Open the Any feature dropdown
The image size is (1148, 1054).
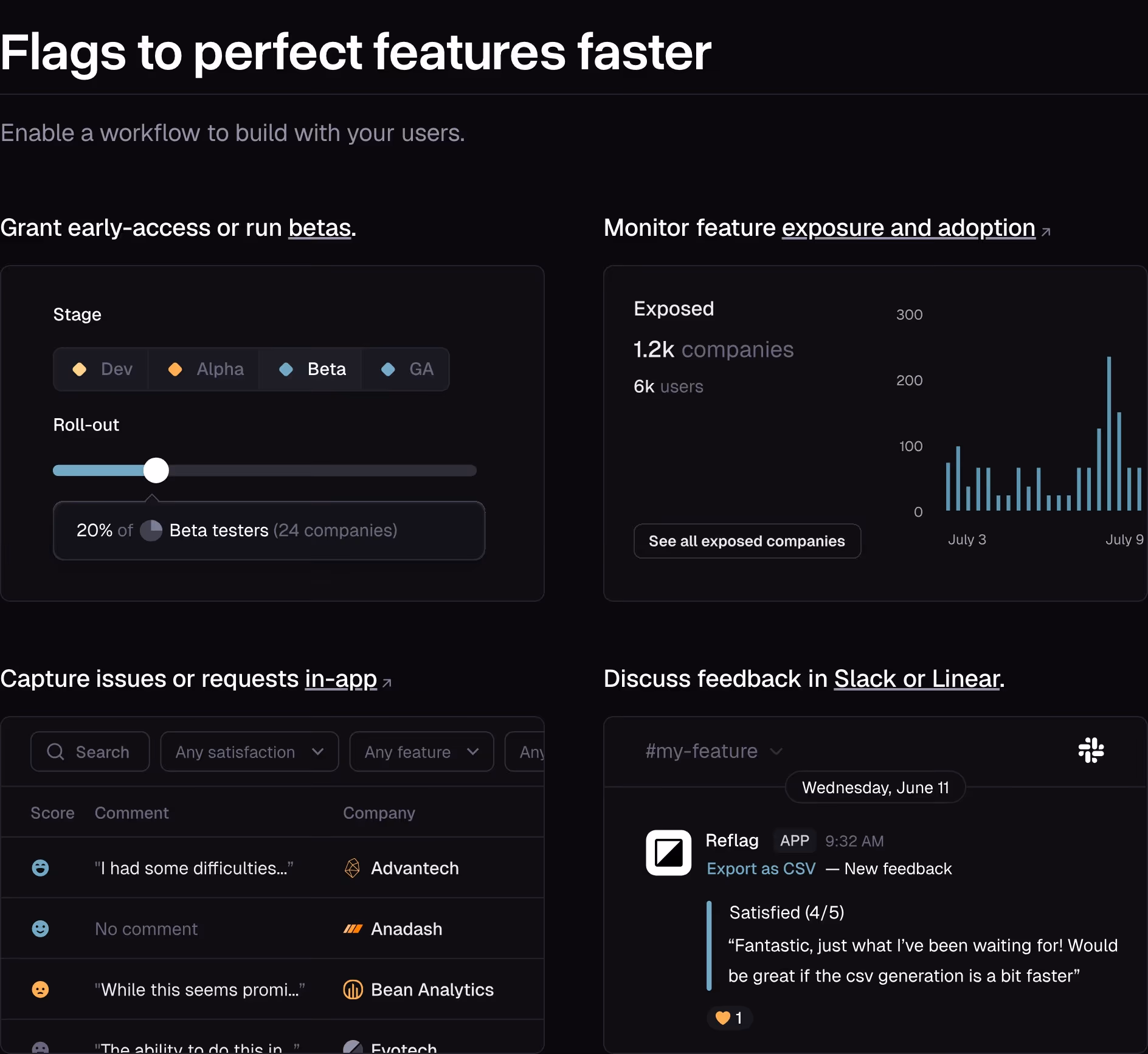(x=421, y=752)
